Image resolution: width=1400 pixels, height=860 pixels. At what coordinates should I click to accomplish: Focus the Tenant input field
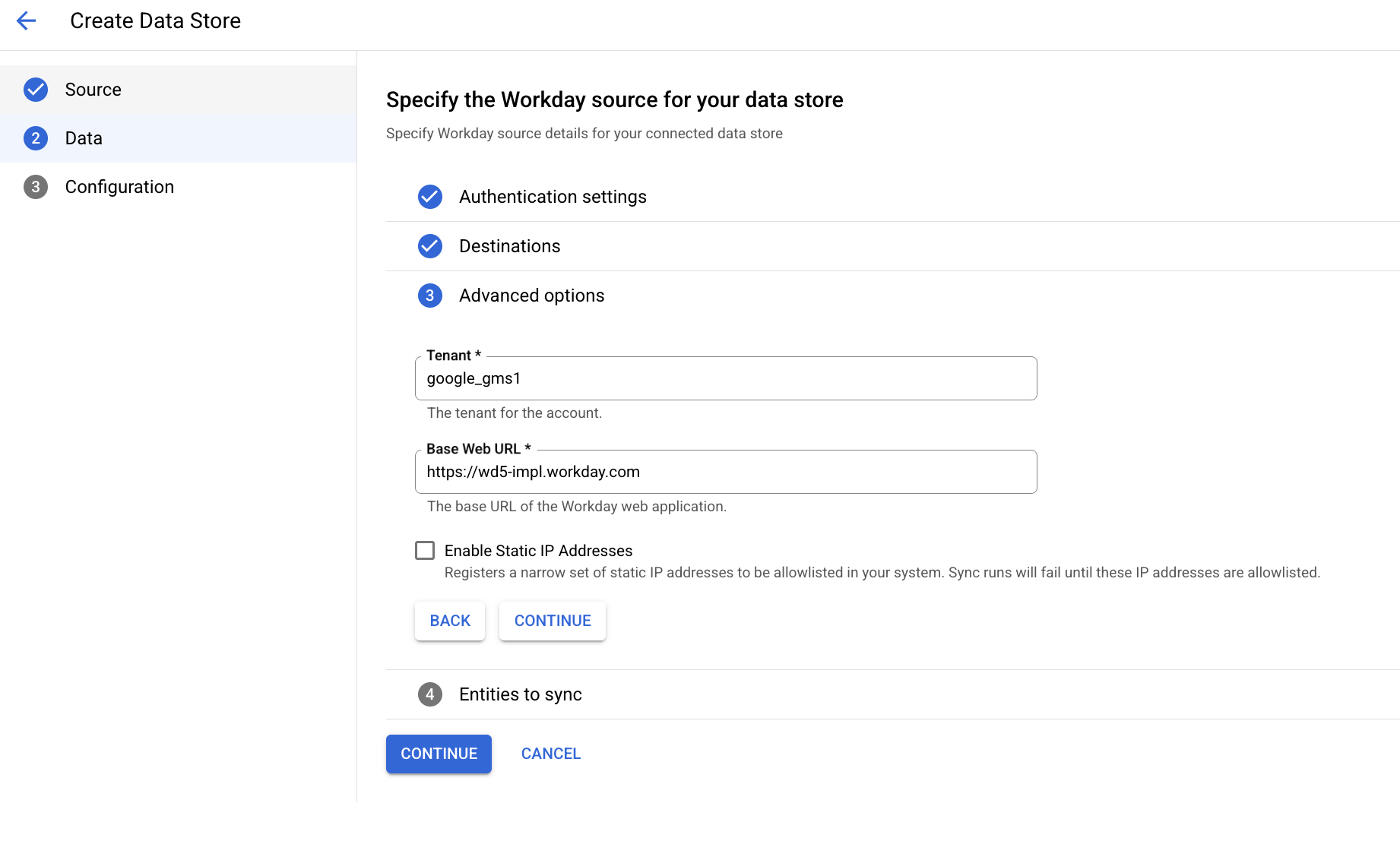[x=726, y=378]
